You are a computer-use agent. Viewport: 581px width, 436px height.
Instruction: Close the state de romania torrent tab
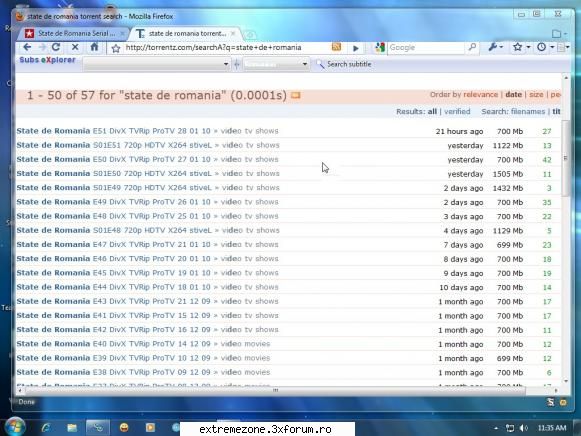(x=233, y=33)
